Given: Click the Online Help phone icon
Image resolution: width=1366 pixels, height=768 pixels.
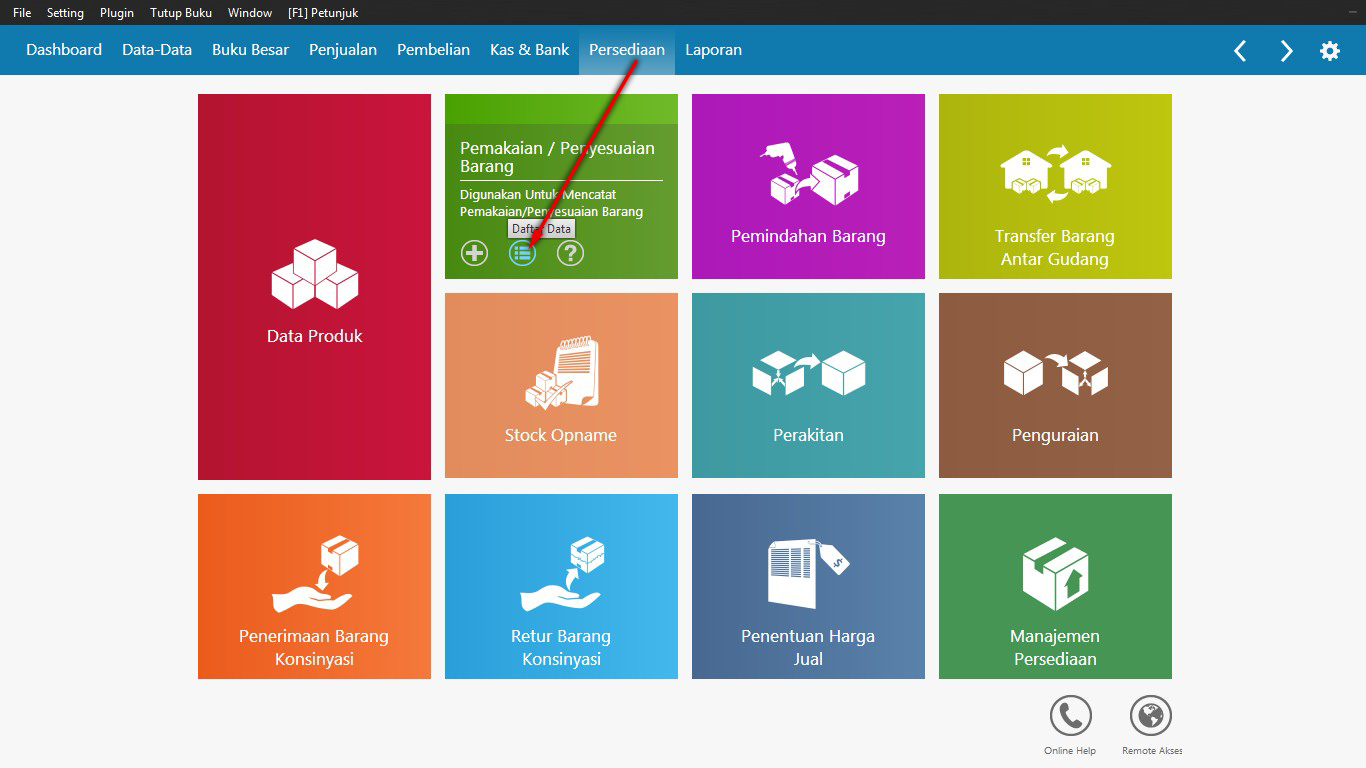Looking at the screenshot, I should pyautogui.click(x=1070, y=716).
